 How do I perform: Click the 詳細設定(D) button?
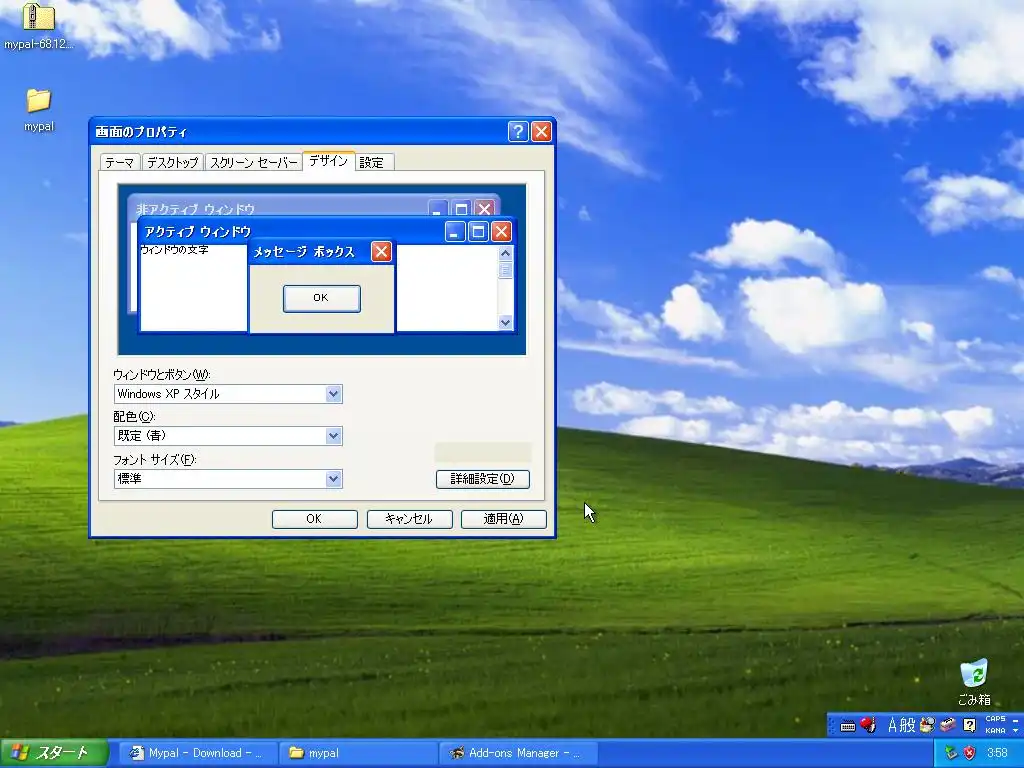[x=483, y=479]
